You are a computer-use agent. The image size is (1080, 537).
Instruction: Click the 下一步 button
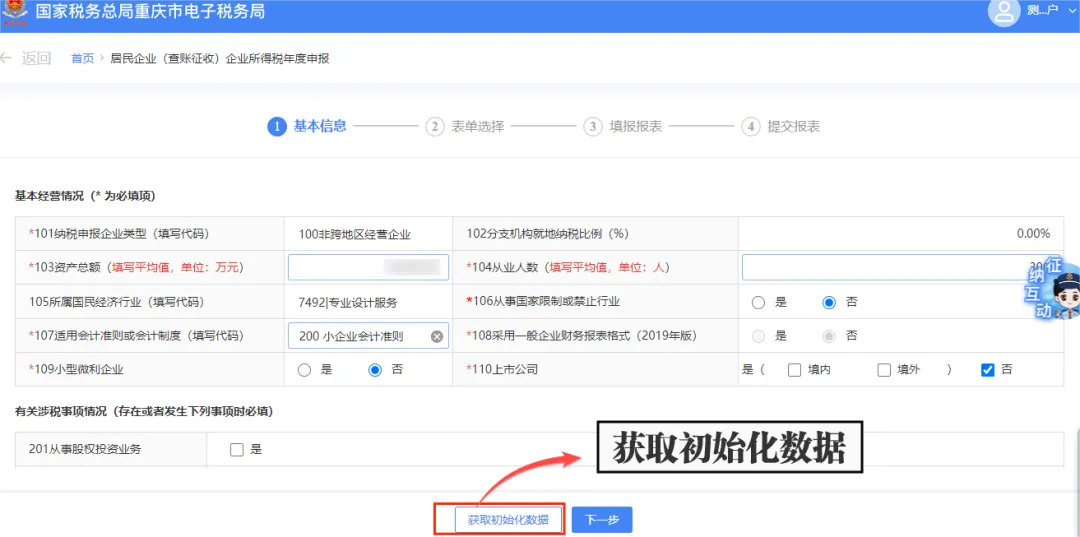[x=601, y=520]
